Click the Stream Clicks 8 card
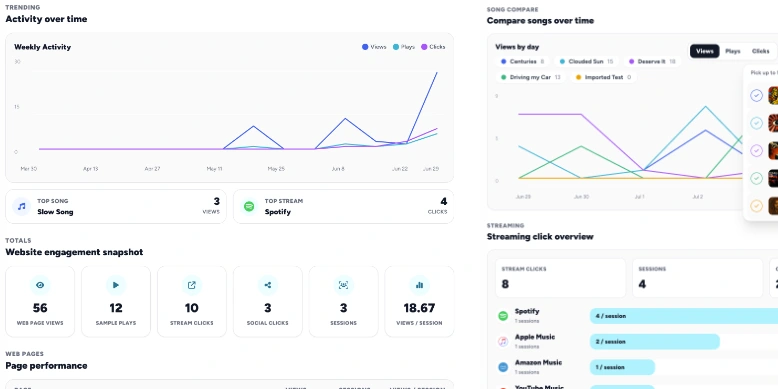The image size is (778, 389). pos(560,278)
